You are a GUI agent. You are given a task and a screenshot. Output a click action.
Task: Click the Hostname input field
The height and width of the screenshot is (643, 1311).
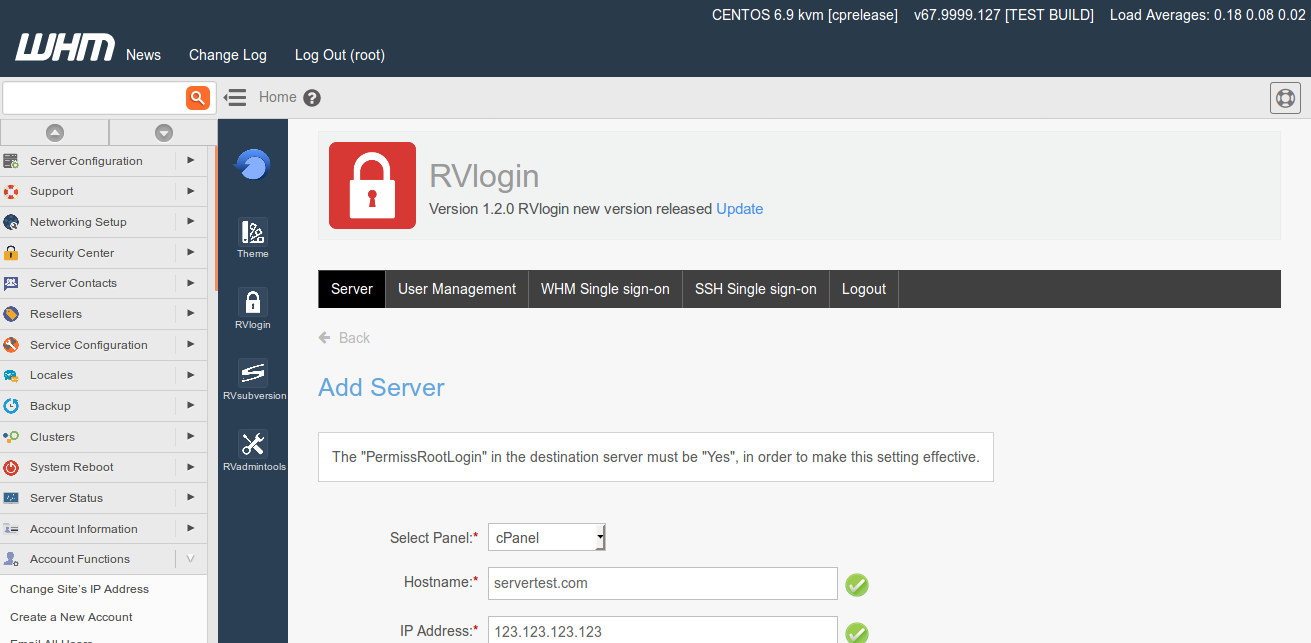tap(662, 583)
